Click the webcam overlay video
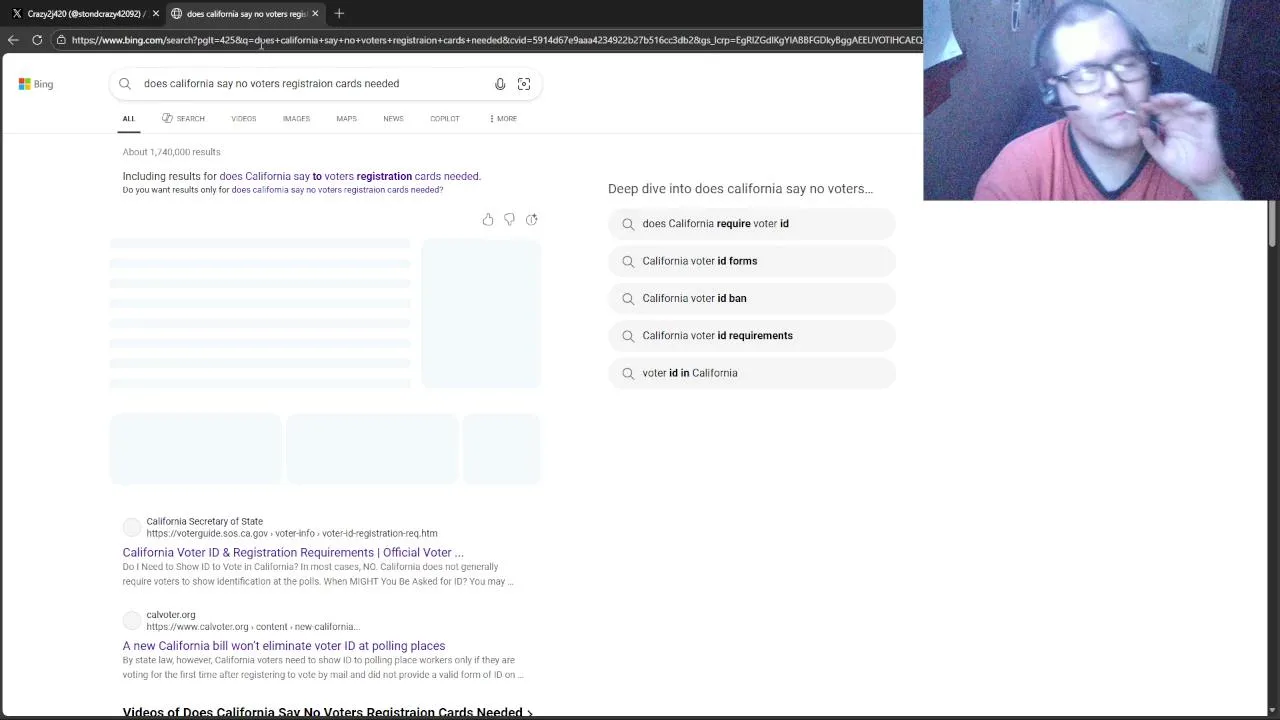1280x720 pixels. [1101, 100]
